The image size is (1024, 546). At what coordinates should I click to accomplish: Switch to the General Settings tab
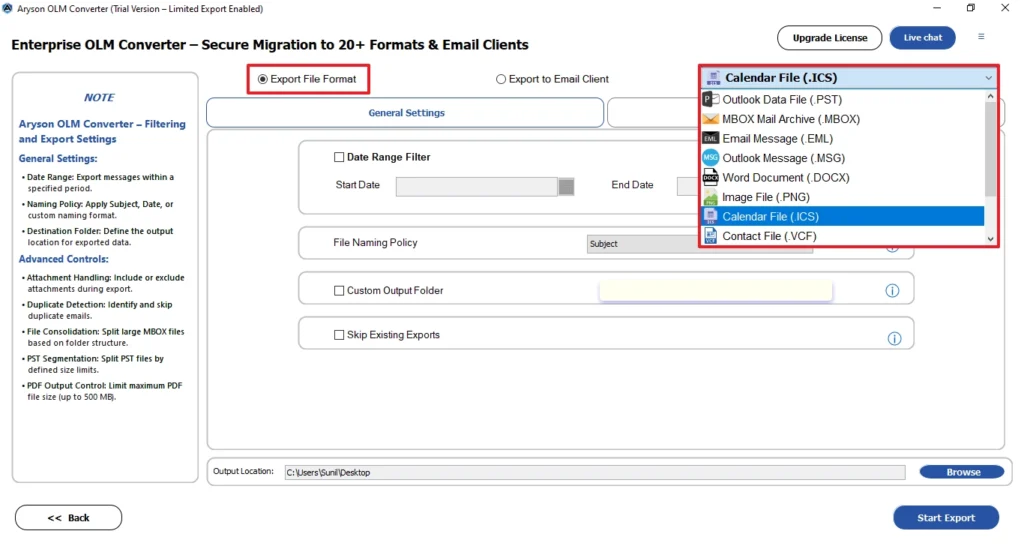tap(406, 113)
